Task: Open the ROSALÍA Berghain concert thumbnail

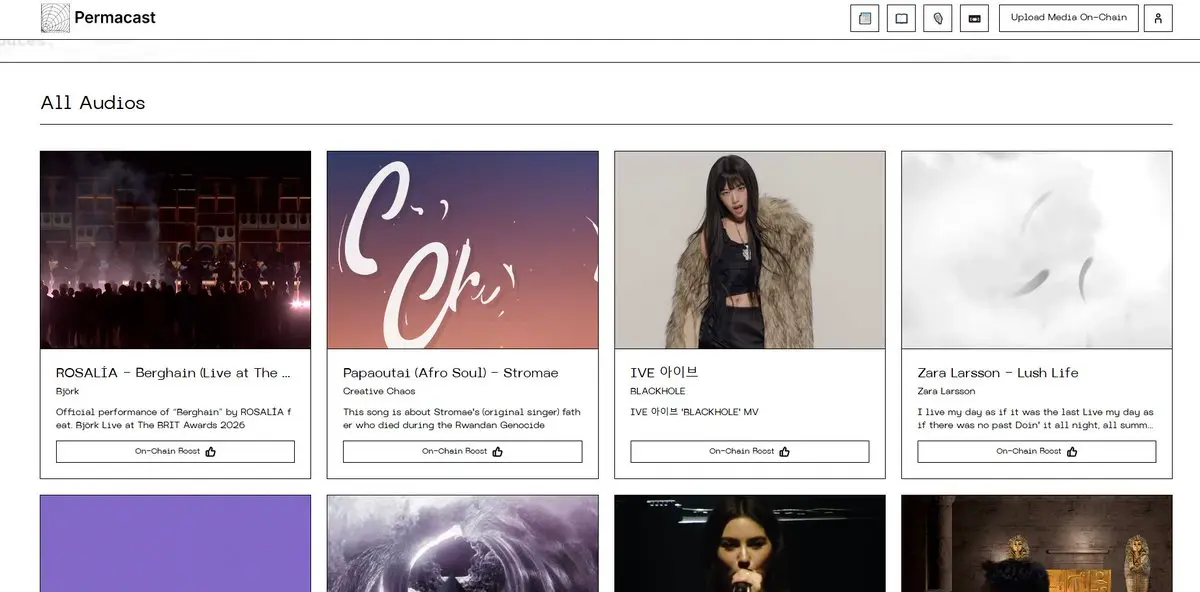Action: pos(175,250)
